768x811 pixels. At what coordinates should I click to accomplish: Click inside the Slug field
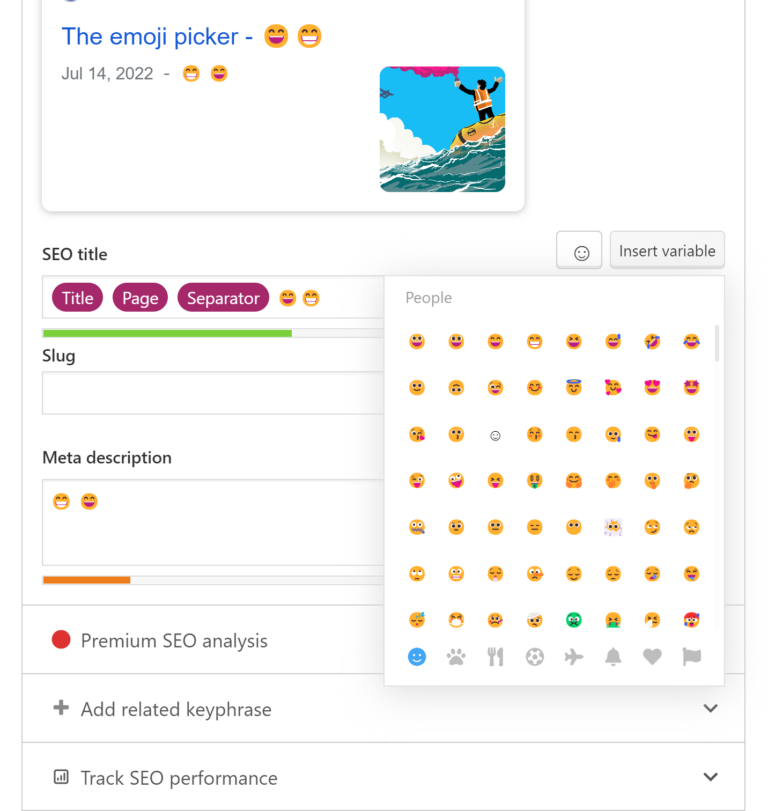200,393
